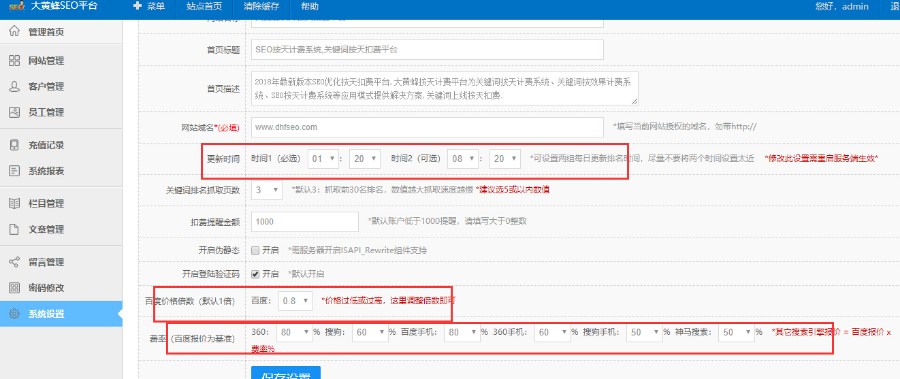Open the 时间1 minute dropdown showing 20
Screen dimensions: 900x379
pyautogui.click(x=365, y=158)
